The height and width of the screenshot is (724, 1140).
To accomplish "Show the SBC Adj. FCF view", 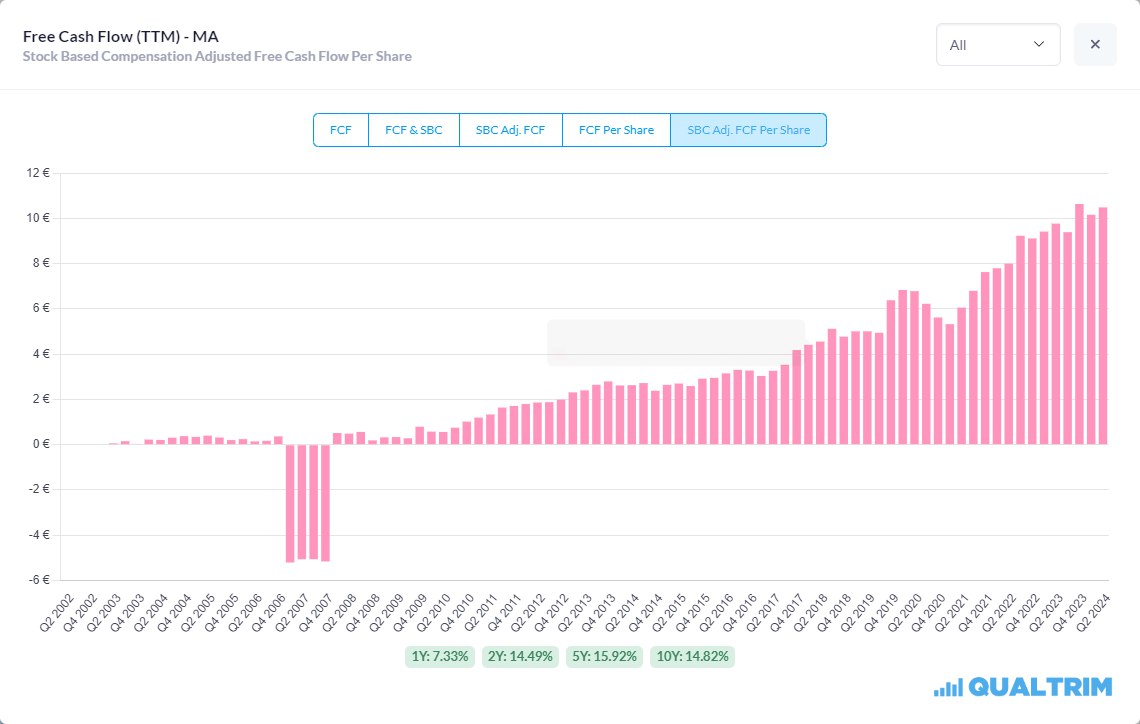I will 510,130.
